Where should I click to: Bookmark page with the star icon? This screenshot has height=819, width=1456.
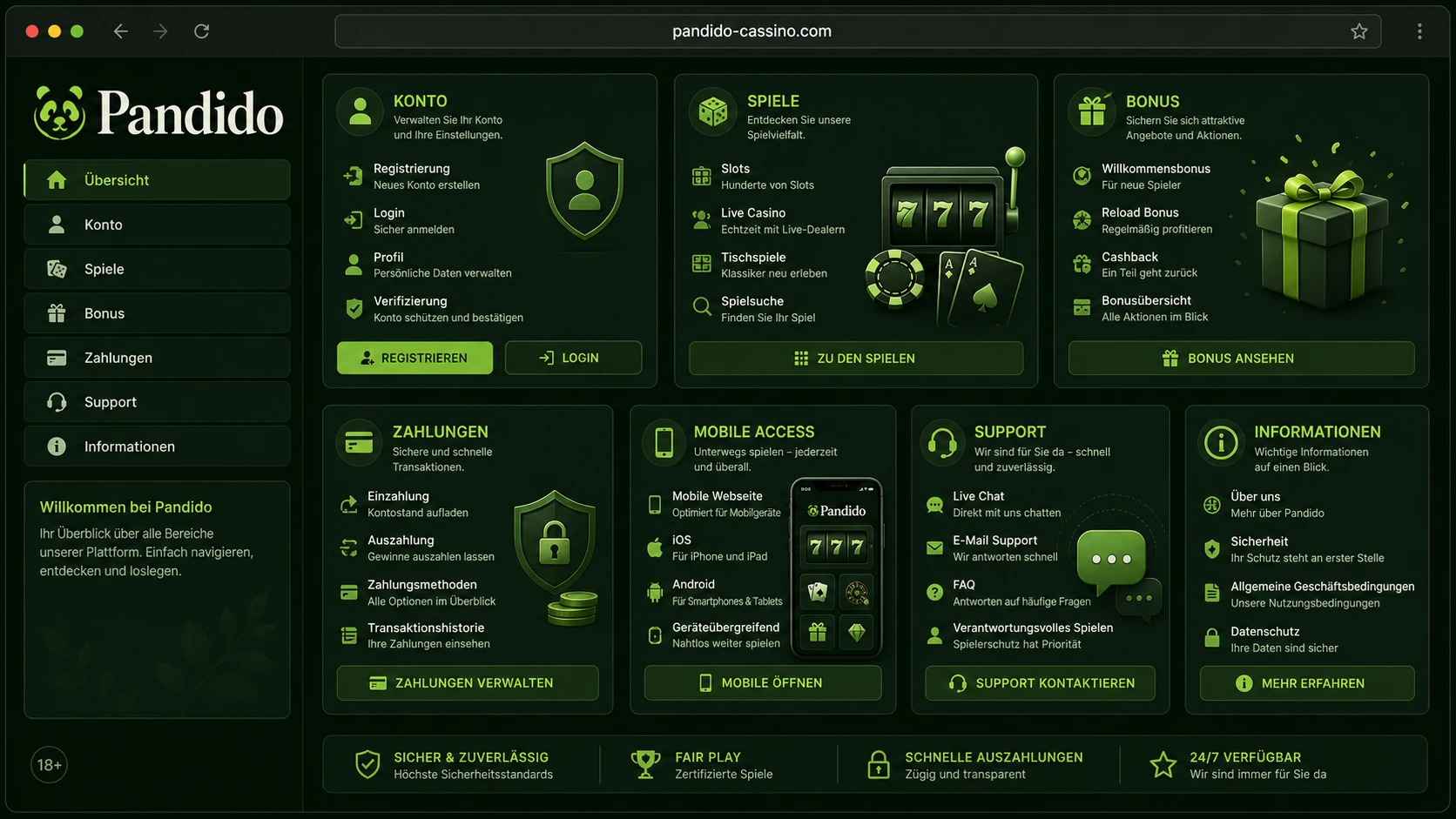click(1358, 31)
